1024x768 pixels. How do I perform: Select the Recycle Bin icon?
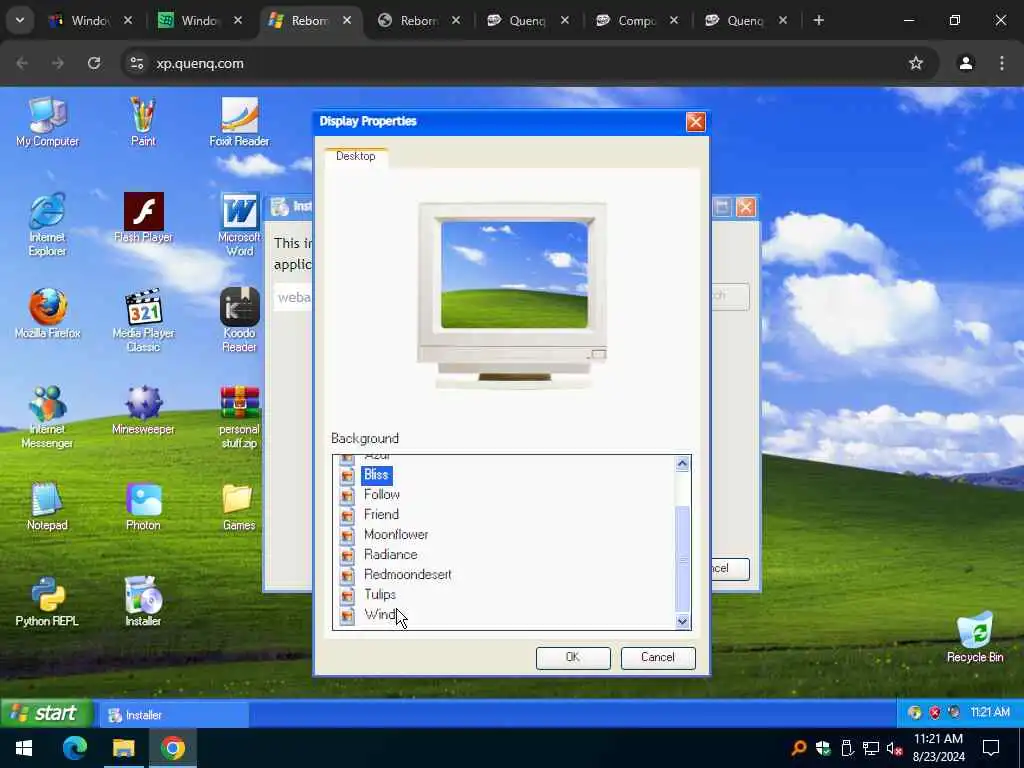pyautogui.click(x=975, y=637)
